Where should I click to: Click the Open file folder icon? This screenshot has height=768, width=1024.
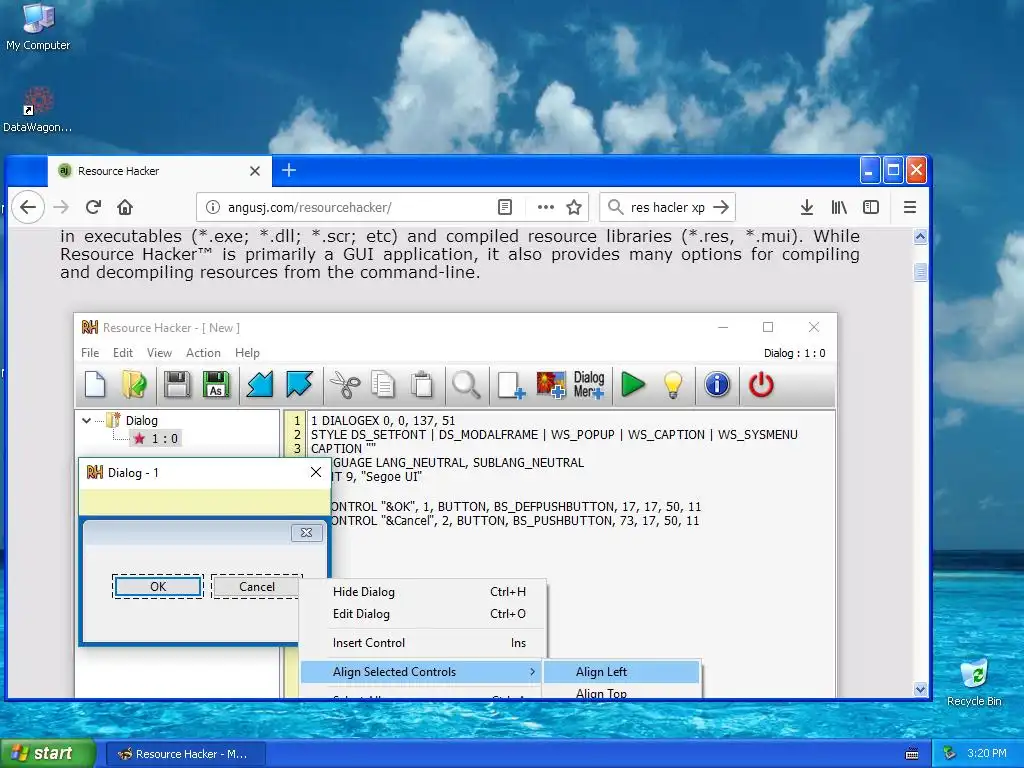tap(135, 385)
